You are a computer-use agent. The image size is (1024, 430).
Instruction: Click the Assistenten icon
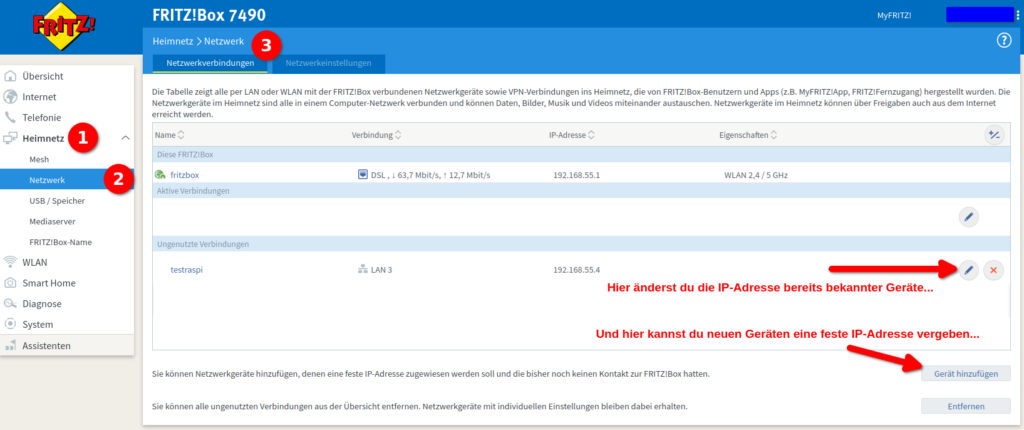pyautogui.click(x=10, y=346)
